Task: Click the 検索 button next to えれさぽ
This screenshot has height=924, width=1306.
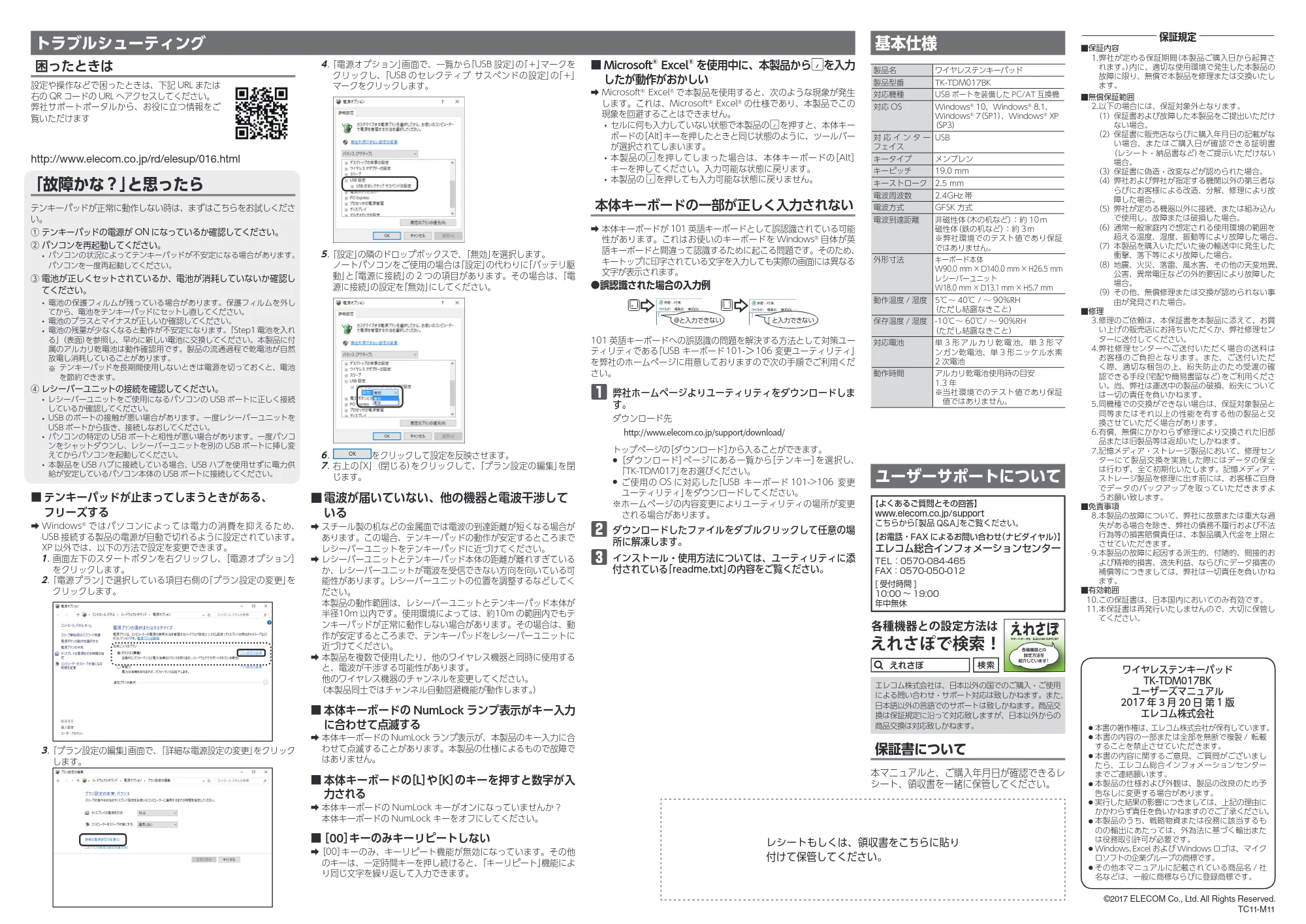Action: pyautogui.click(x=986, y=665)
